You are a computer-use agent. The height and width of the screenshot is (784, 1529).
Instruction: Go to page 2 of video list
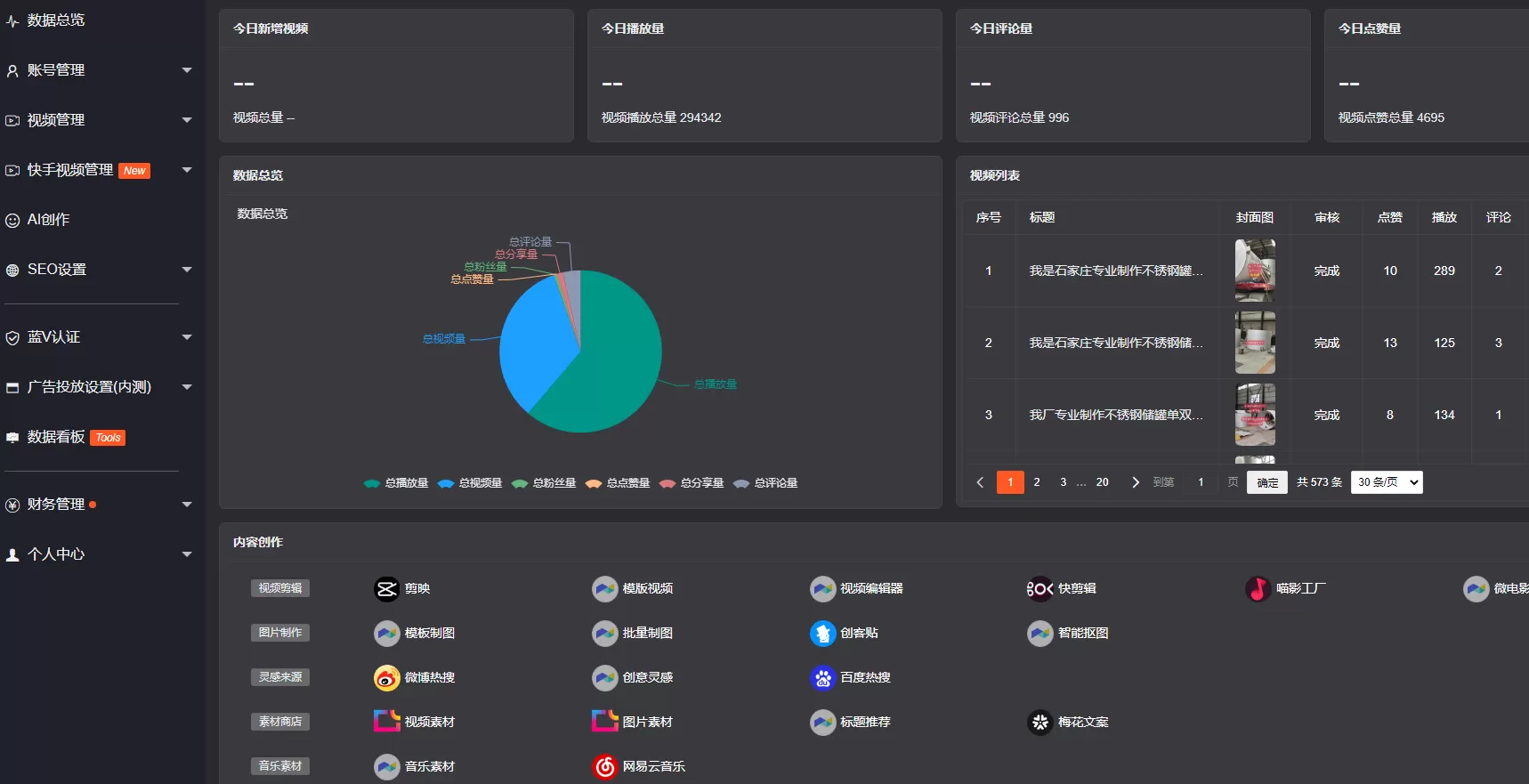click(x=1036, y=482)
